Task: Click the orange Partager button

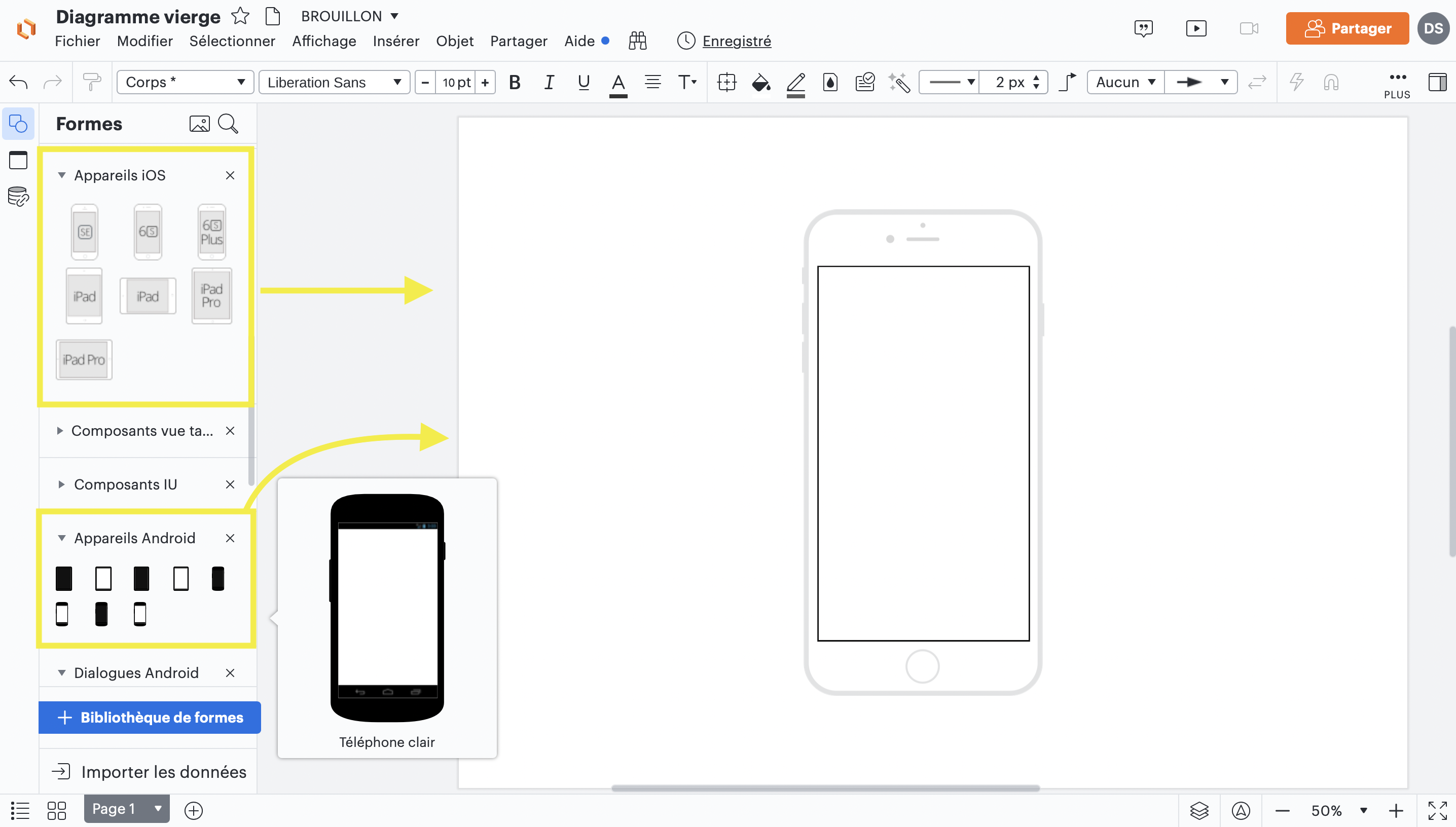Action: point(1347,28)
